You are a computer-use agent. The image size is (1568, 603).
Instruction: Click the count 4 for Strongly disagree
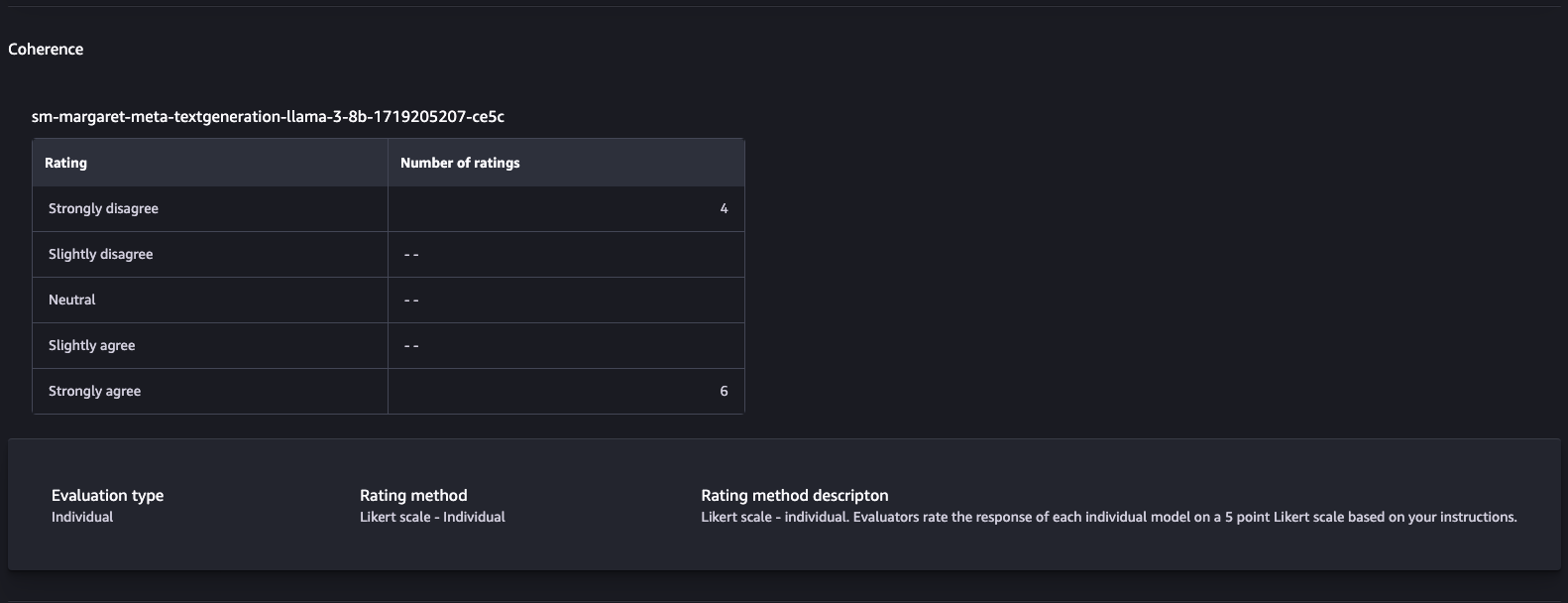pos(724,208)
